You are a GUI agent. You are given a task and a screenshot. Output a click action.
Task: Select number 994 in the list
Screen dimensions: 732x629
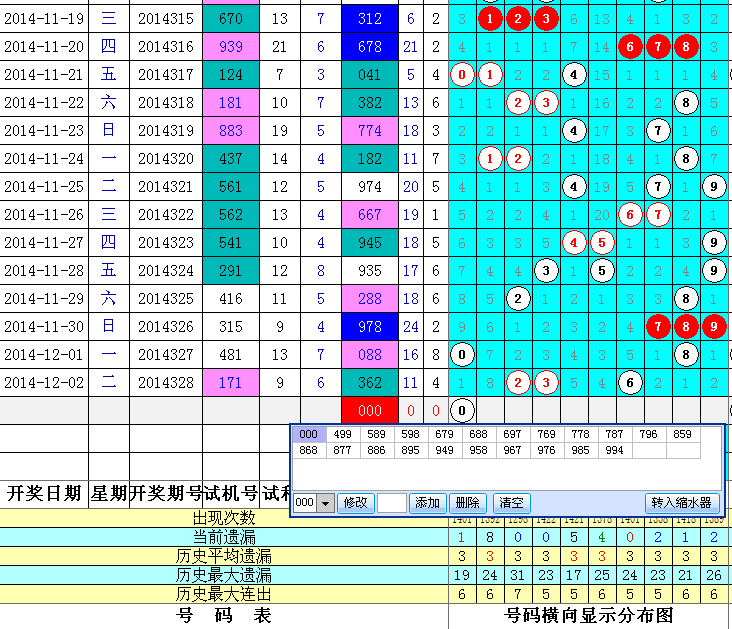tap(614, 451)
